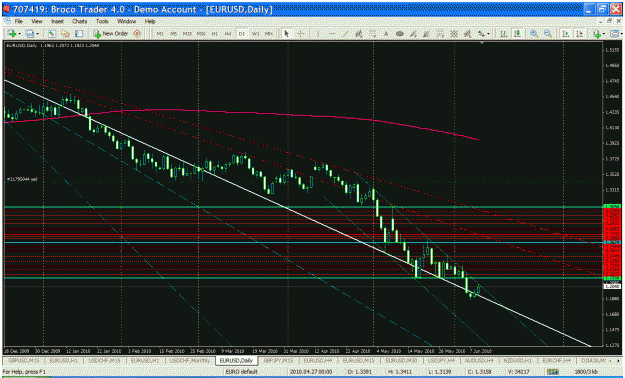Switch to the GBPJPY,M15 chart tab
This screenshot has width=625, height=378.
278,360
